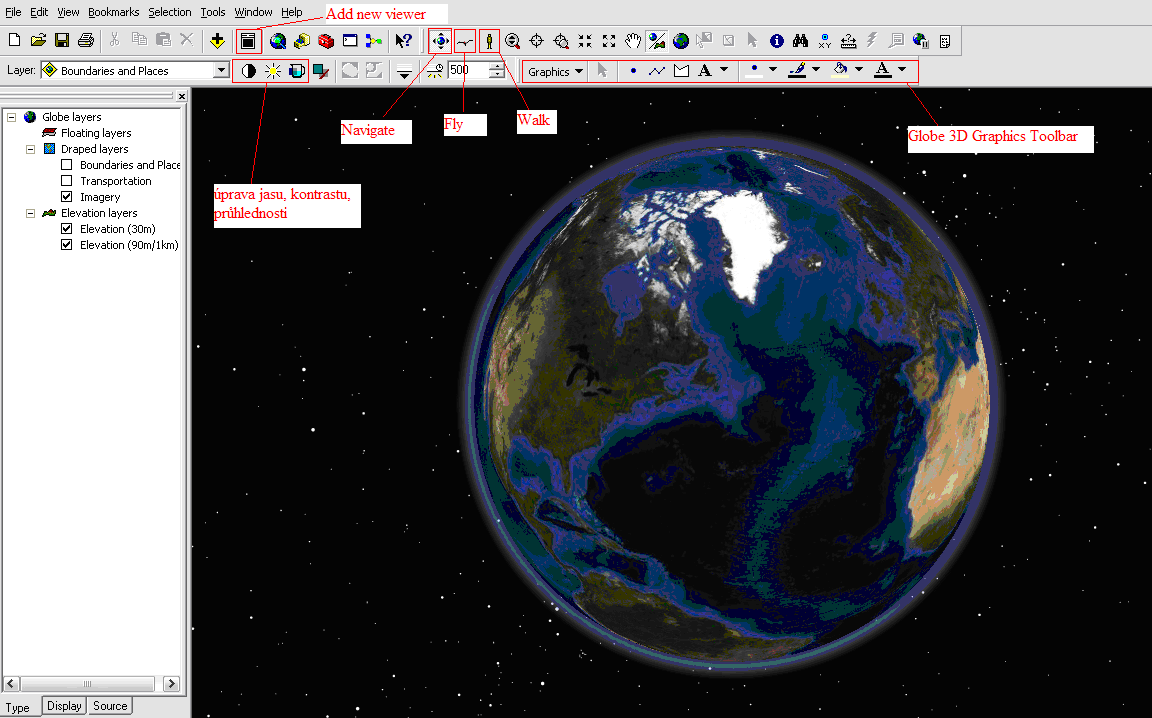Select the zoom in/out magnifier tool
Image resolution: width=1152 pixels, height=718 pixels.
pyautogui.click(x=513, y=41)
